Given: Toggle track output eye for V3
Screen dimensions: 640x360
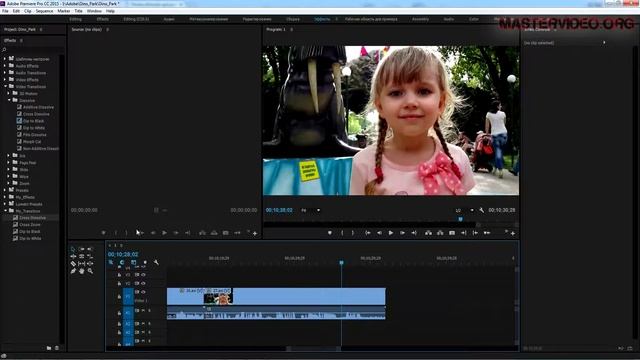Looking at the screenshot, I should pyautogui.click(x=143, y=275).
